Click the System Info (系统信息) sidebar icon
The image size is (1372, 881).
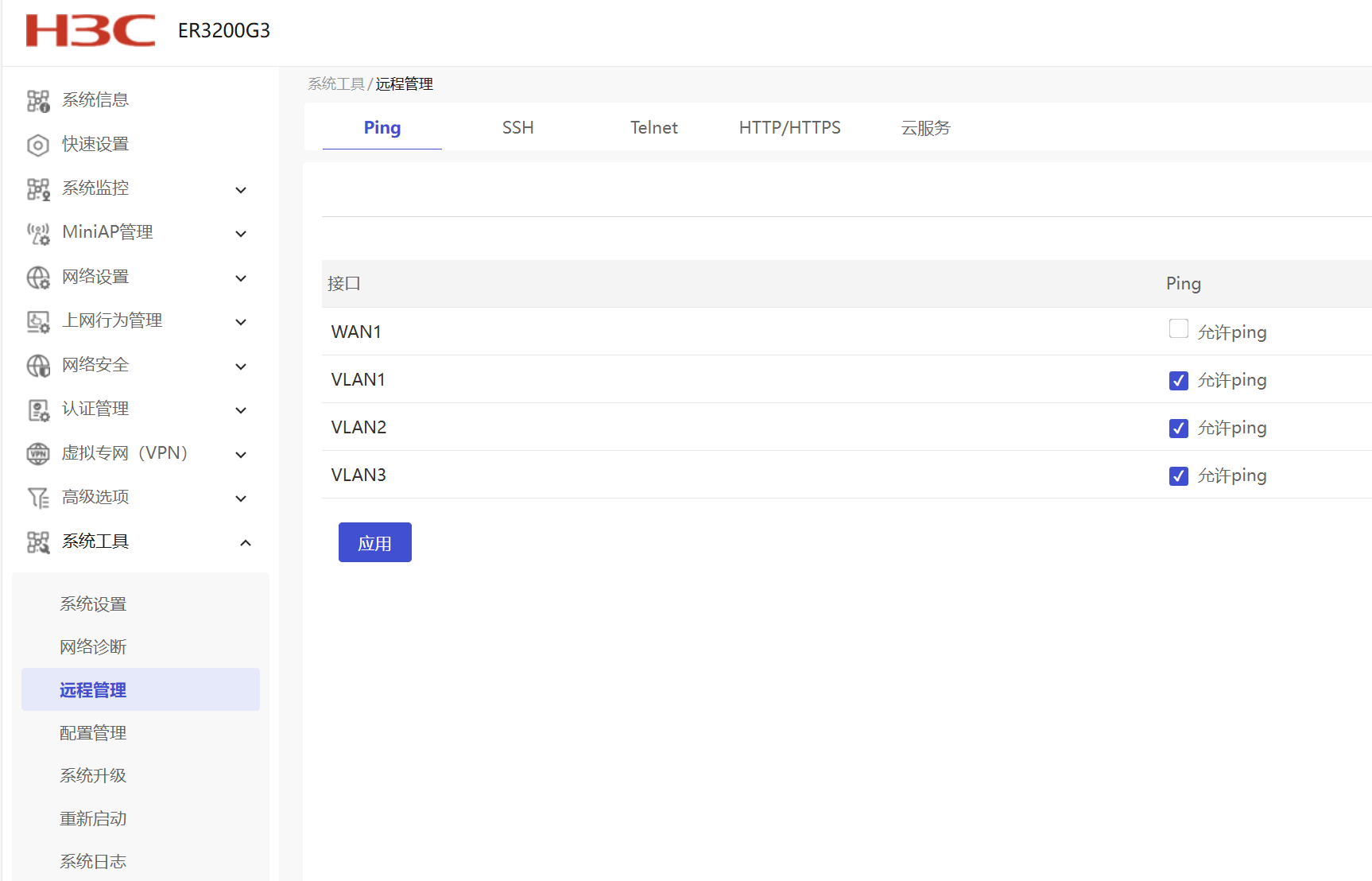[38, 101]
